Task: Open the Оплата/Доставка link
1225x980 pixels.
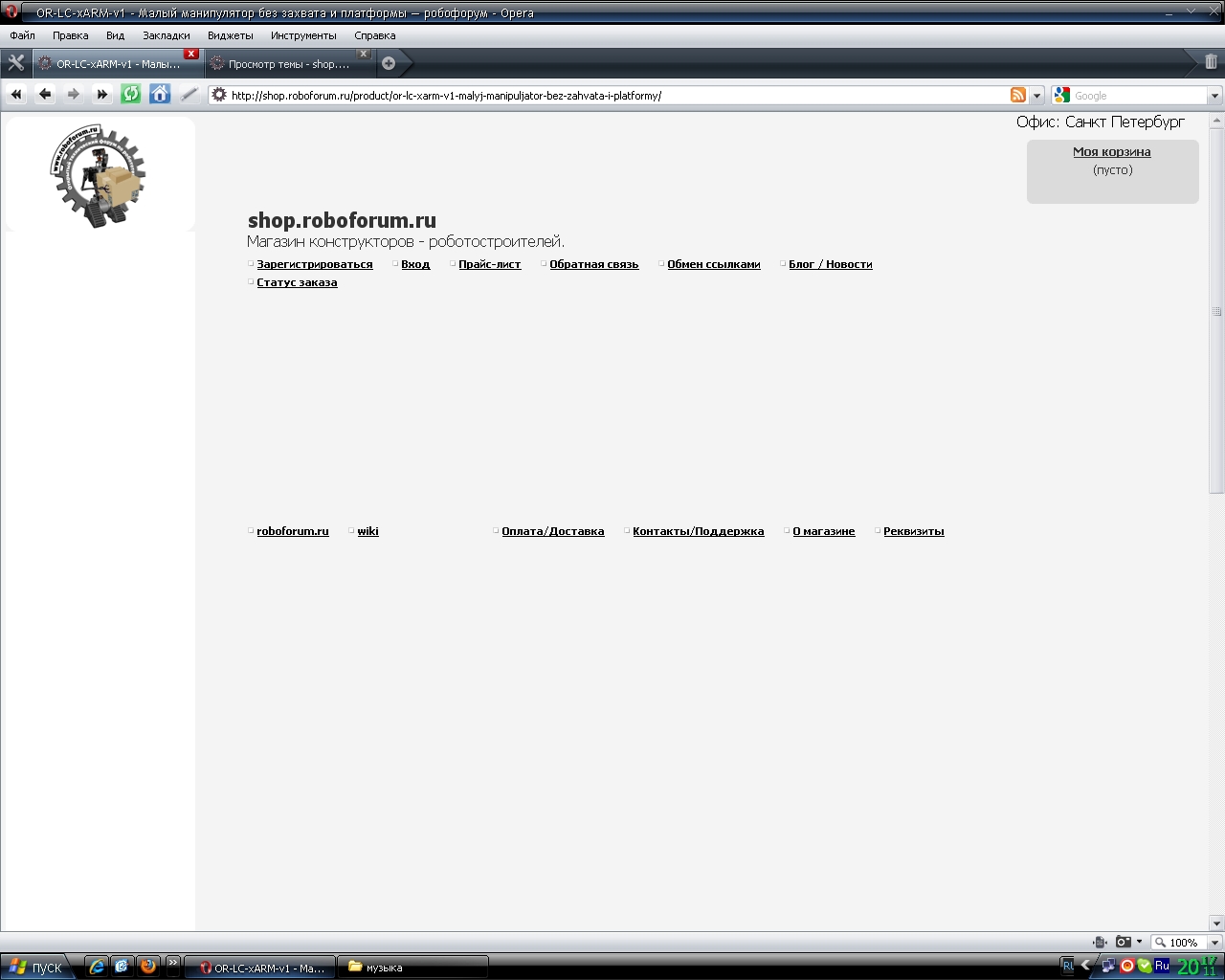Action: pyautogui.click(x=553, y=531)
